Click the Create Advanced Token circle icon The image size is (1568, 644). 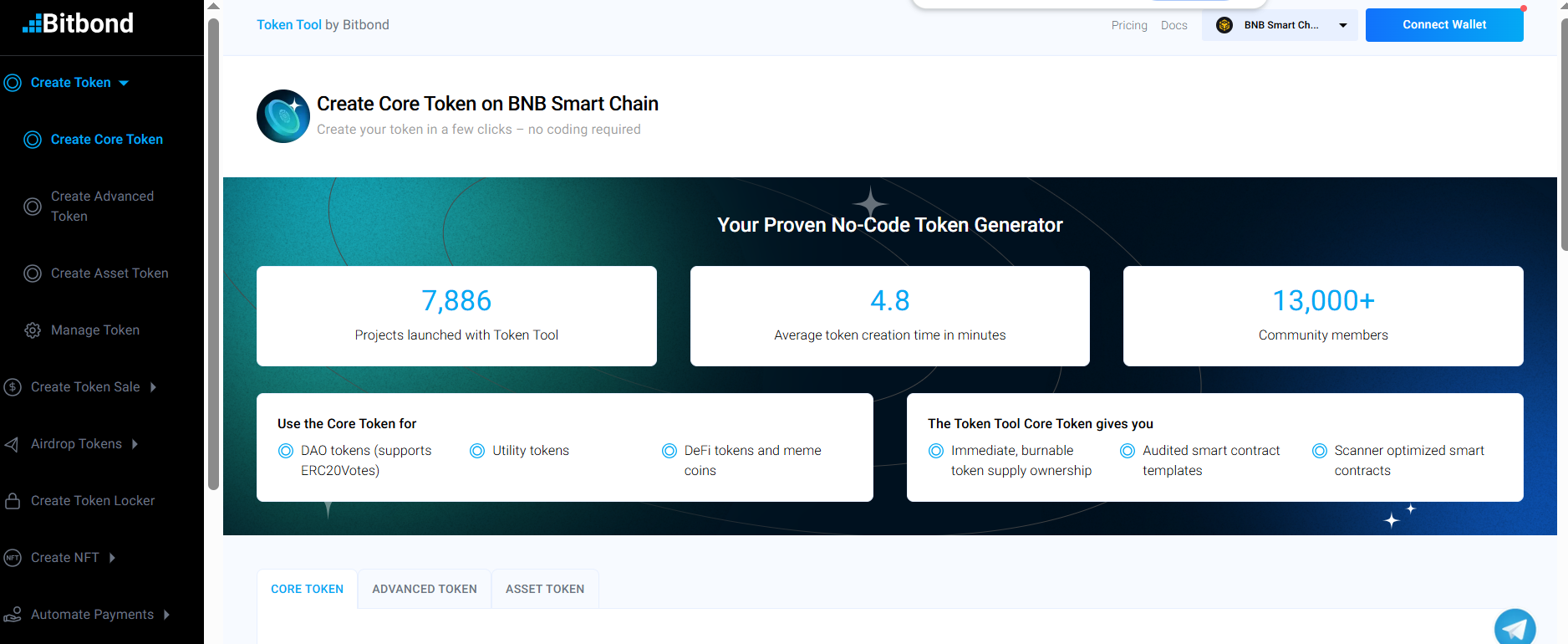coord(33,207)
